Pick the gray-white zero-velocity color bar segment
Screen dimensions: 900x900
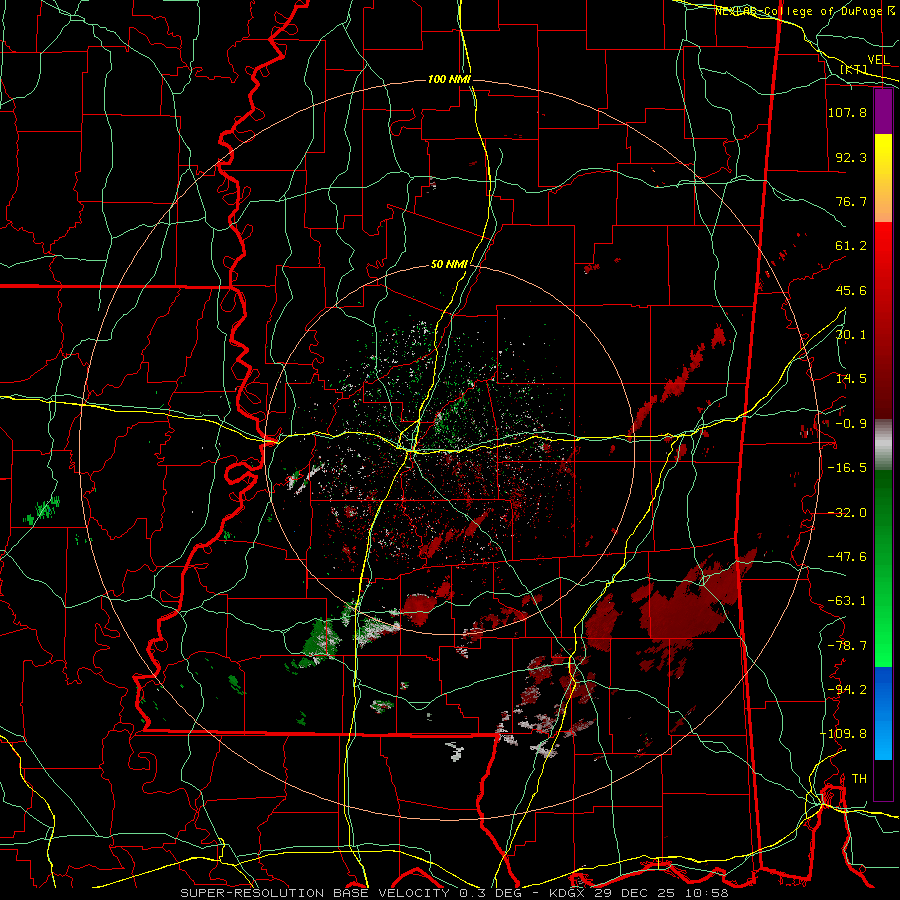click(883, 445)
